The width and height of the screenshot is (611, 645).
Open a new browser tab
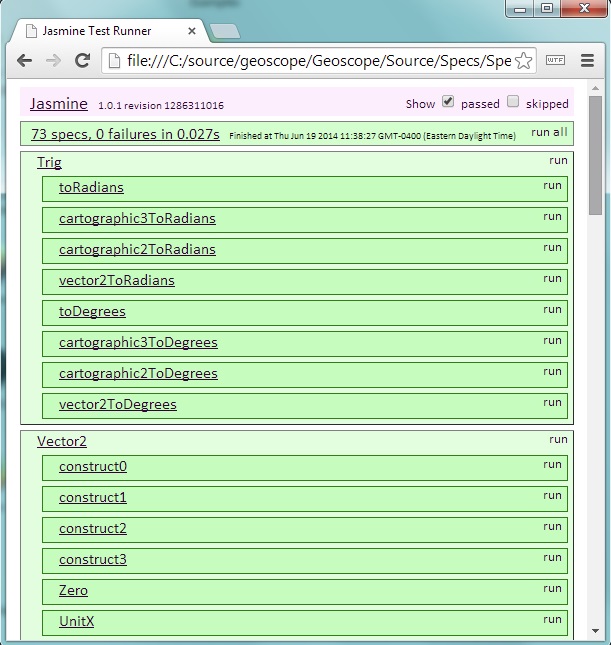225,32
